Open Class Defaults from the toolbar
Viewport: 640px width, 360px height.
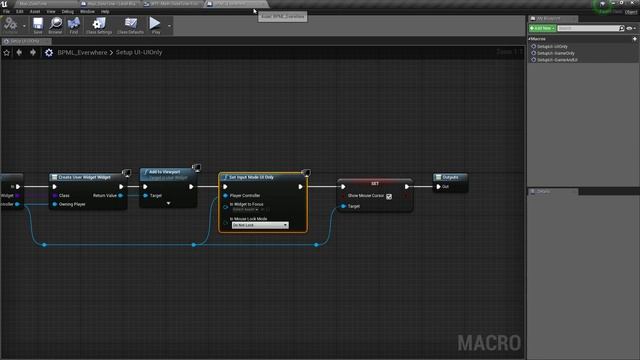pos(131,25)
